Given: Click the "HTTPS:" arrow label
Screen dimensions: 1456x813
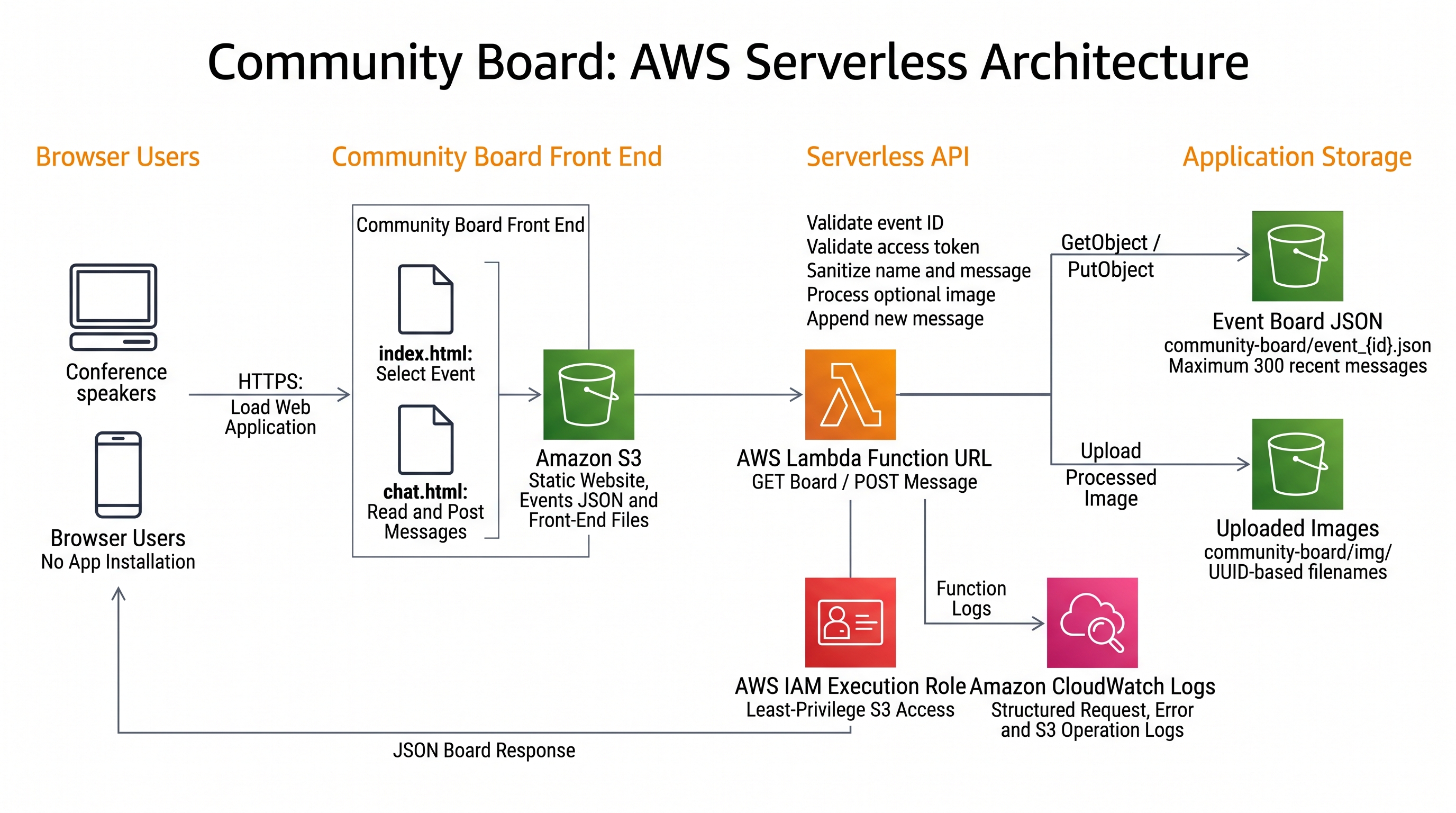Looking at the screenshot, I should pos(270,381).
